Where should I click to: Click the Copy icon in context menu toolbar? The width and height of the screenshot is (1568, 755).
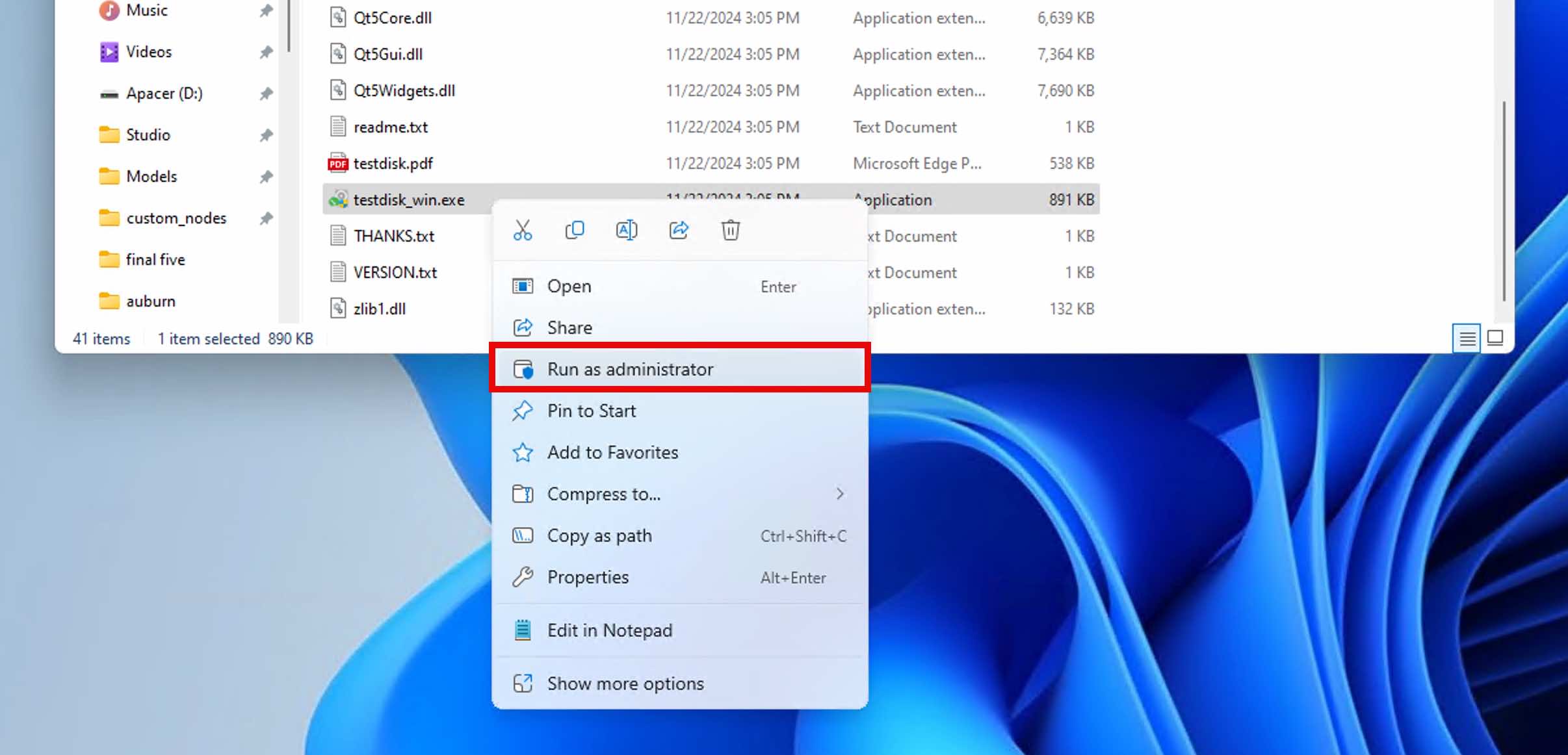click(x=575, y=230)
